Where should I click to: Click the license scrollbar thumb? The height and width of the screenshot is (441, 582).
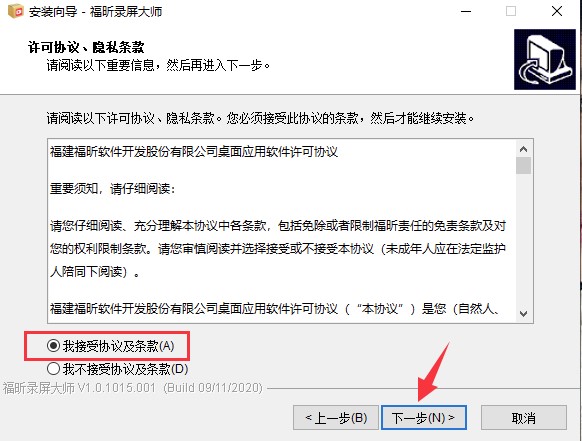coord(523,166)
